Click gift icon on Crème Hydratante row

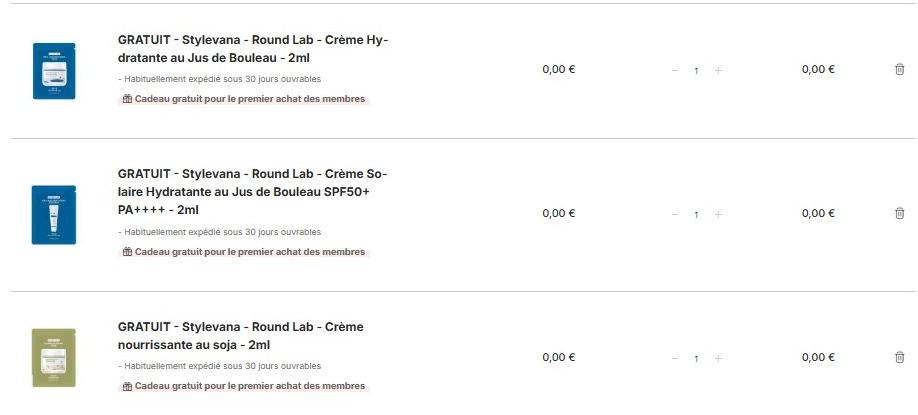click(x=127, y=99)
